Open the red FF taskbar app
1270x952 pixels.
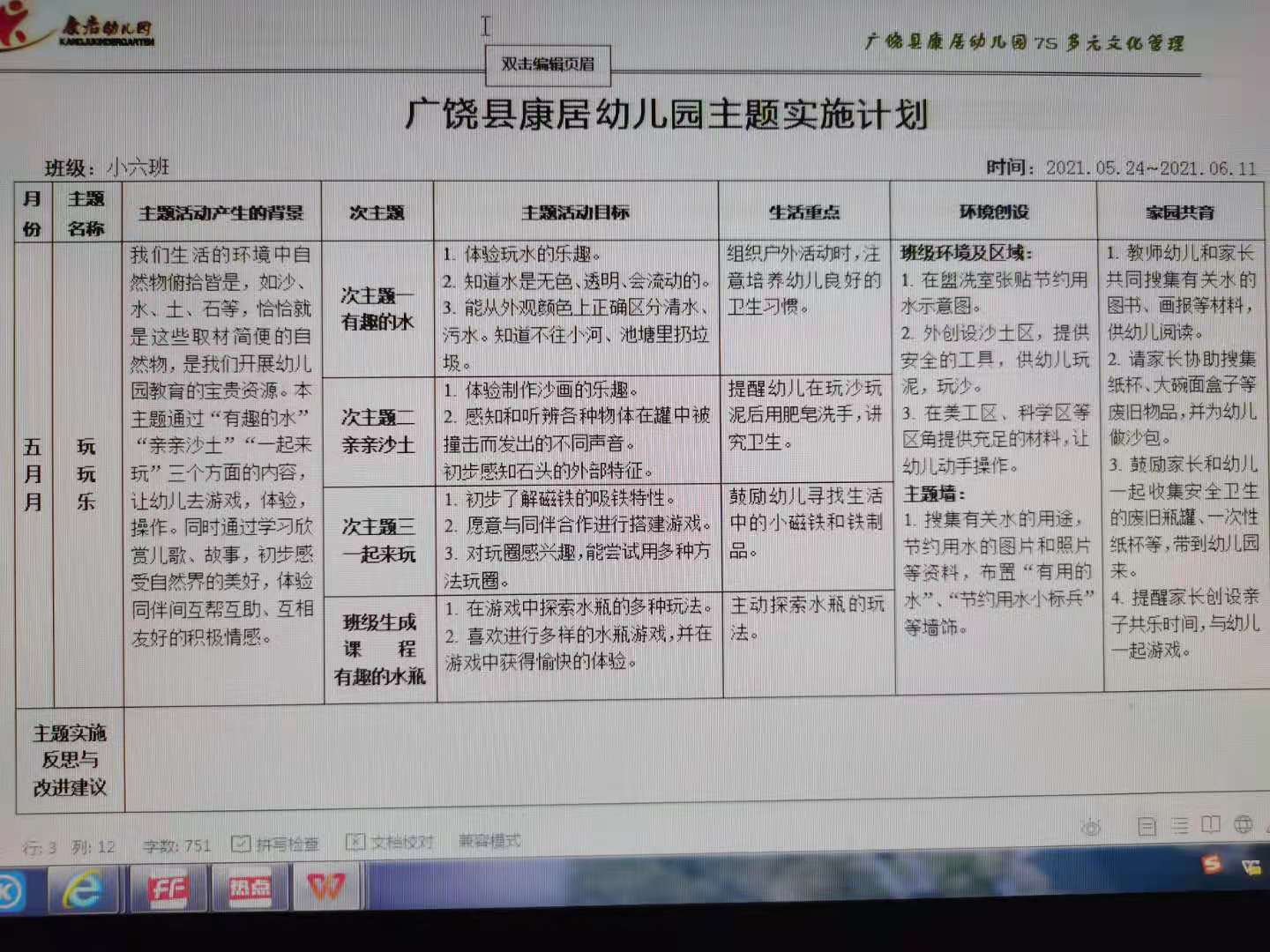[168, 889]
